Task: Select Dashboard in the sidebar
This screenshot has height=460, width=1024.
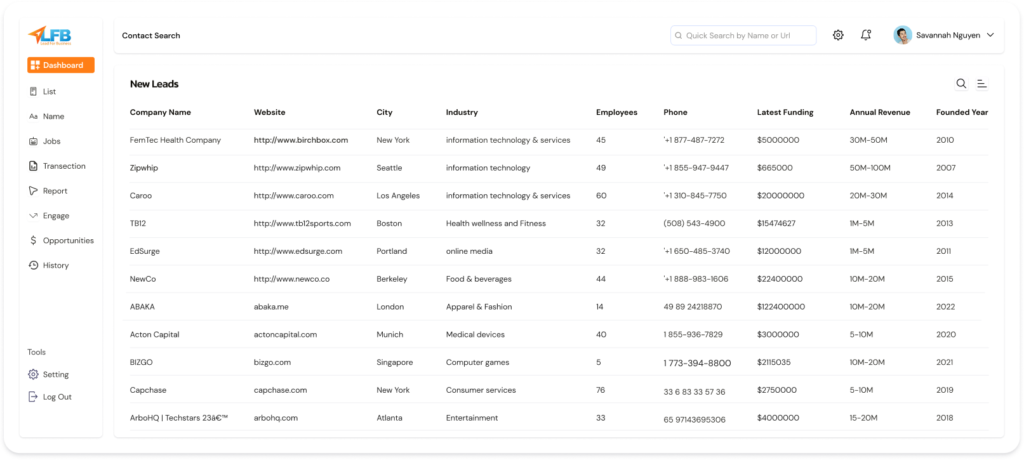Action: [61, 65]
